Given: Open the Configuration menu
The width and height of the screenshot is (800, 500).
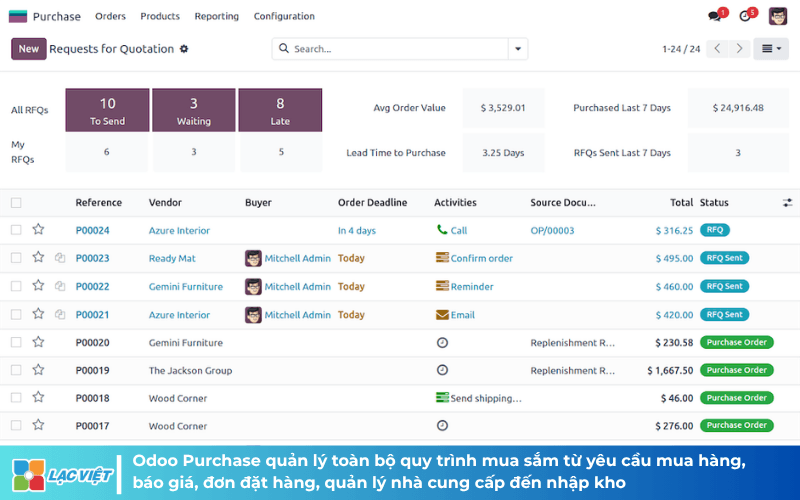Looking at the screenshot, I should (284, 16).
